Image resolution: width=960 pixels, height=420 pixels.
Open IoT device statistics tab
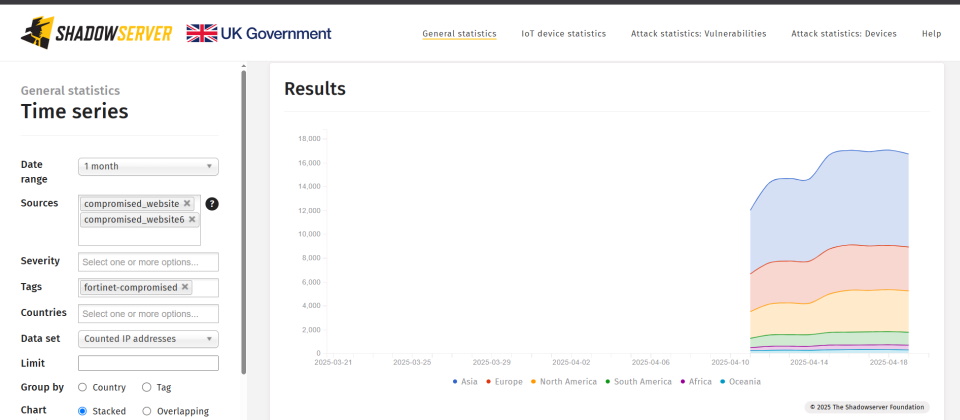click(x=563, y=34)
